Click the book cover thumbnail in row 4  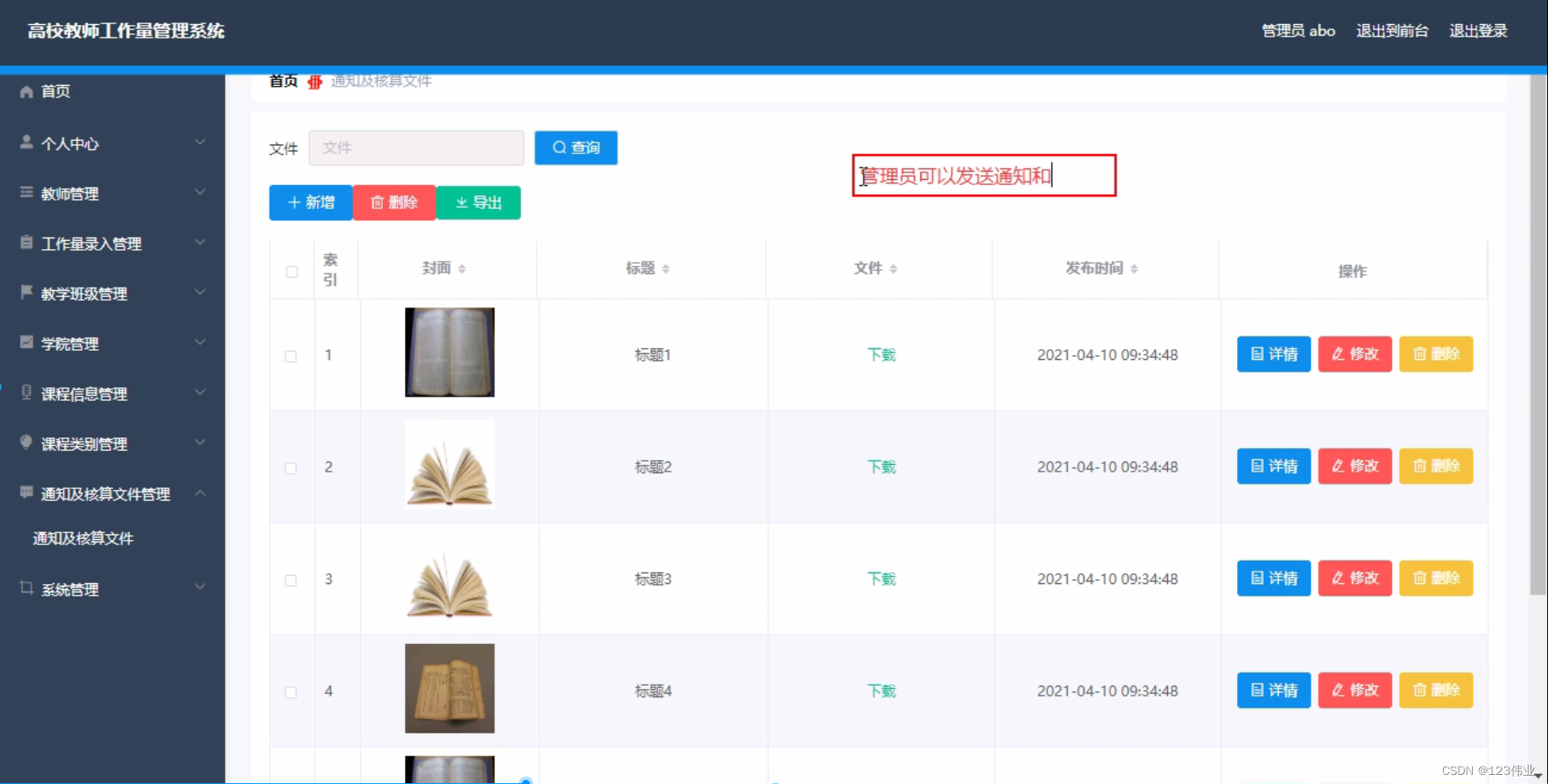pyautogui.click(x=449, y=689)
